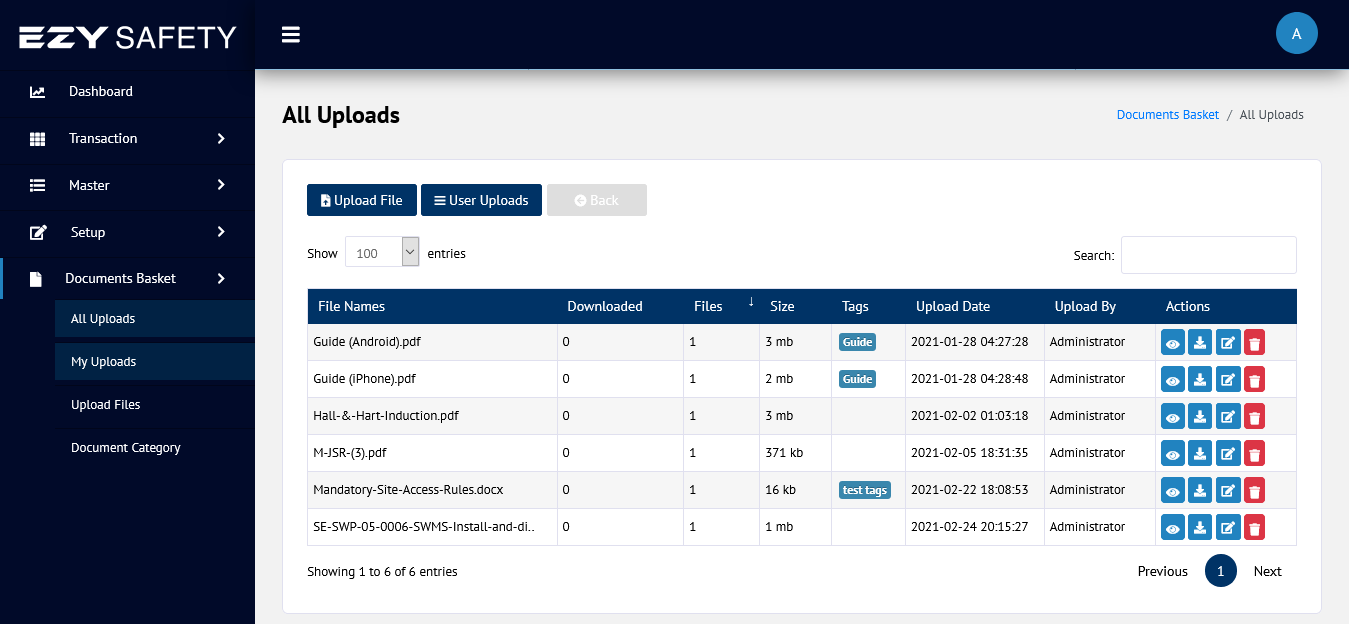
Task: Edit the SE-SWP-05-0006-SWMS file entry
Action: (x=1227, y=528)
